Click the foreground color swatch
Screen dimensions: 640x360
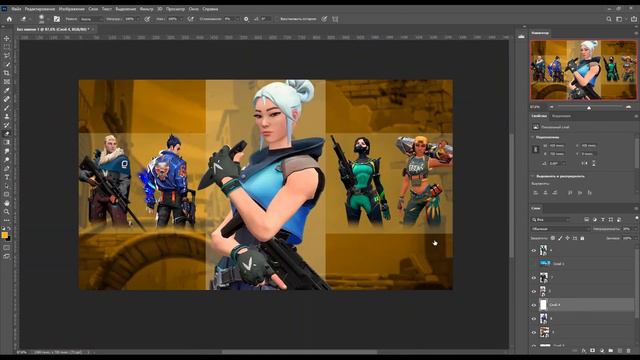(4, 235)
